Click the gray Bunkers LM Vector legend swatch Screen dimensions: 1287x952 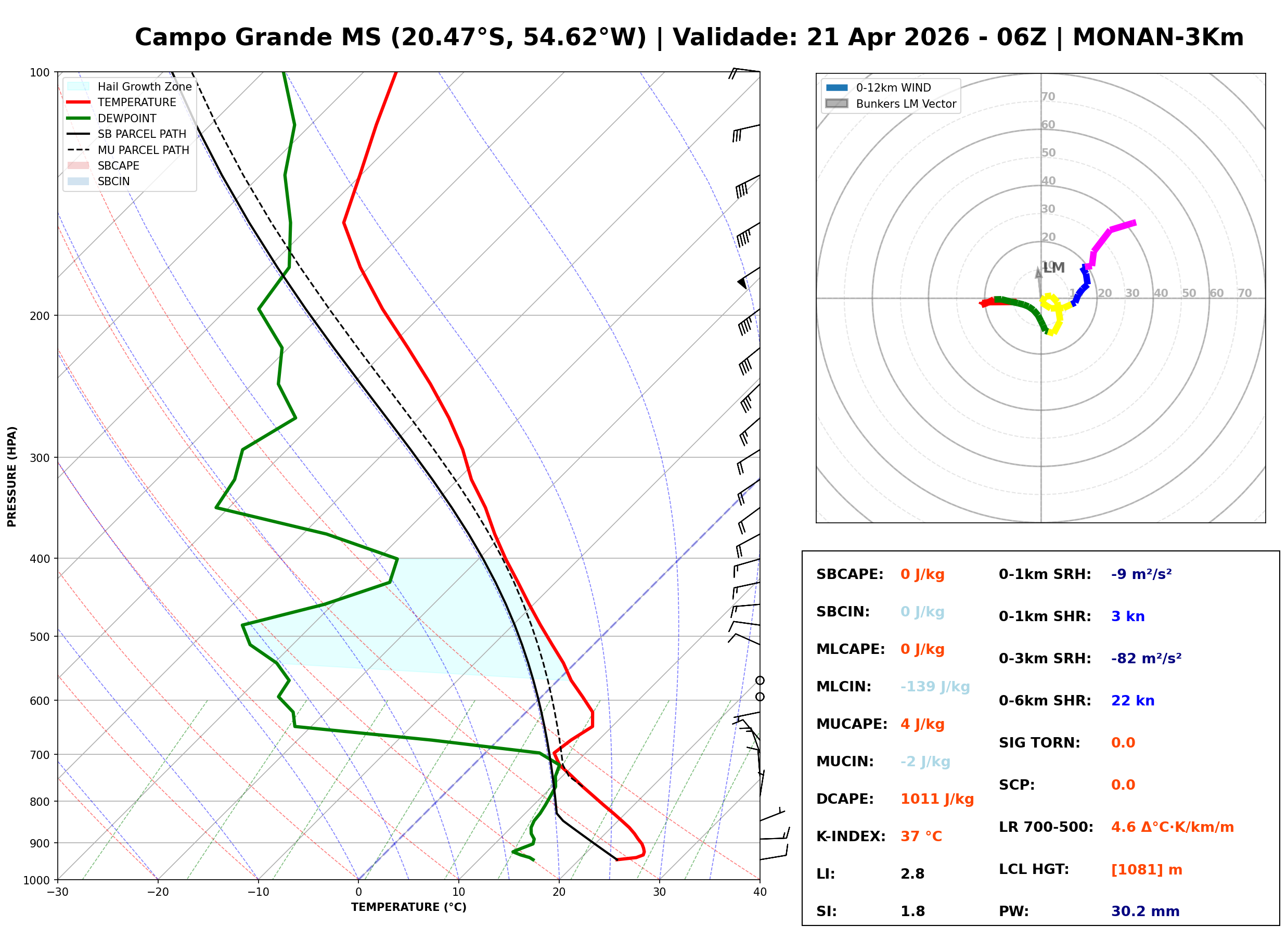(836, 104)
